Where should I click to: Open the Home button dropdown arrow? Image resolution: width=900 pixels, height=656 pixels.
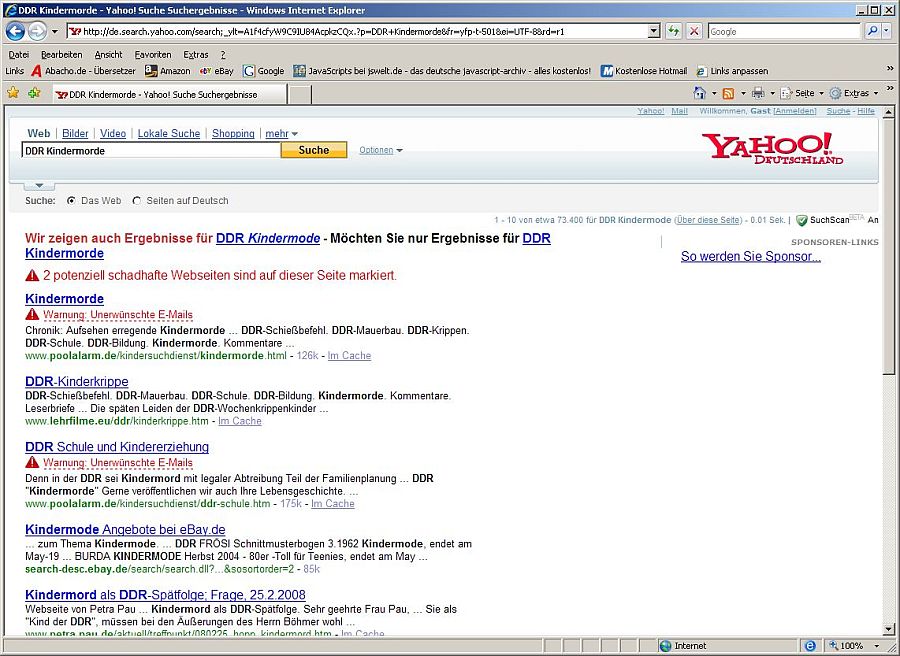[x=714, y=93]
